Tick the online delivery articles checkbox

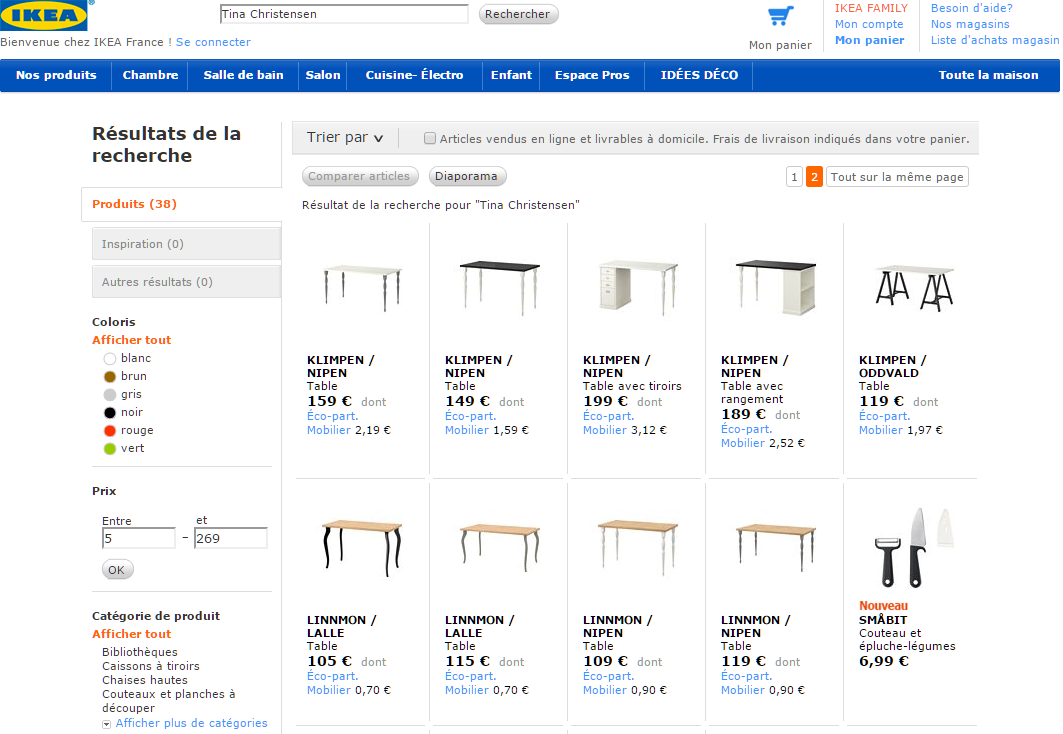pos(430,138)
